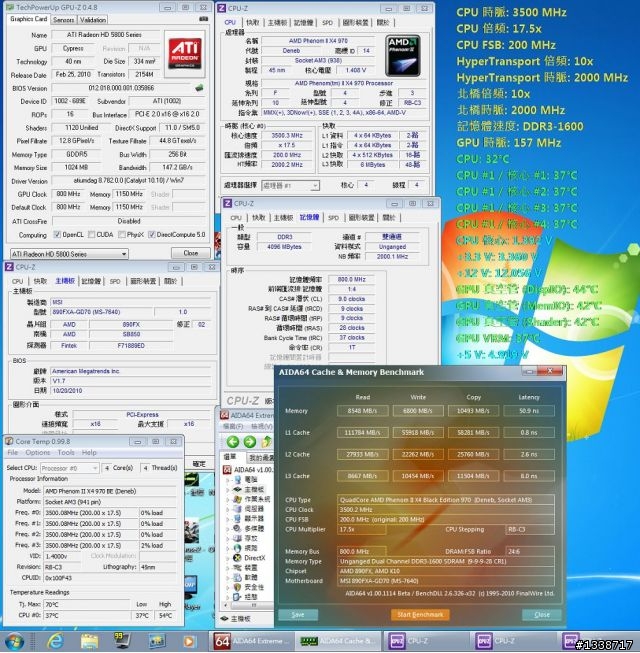This screenshot has width=640, height=653.
Task: Click Save in AIDA64 benchmark window
Action: tap(298, 615)
